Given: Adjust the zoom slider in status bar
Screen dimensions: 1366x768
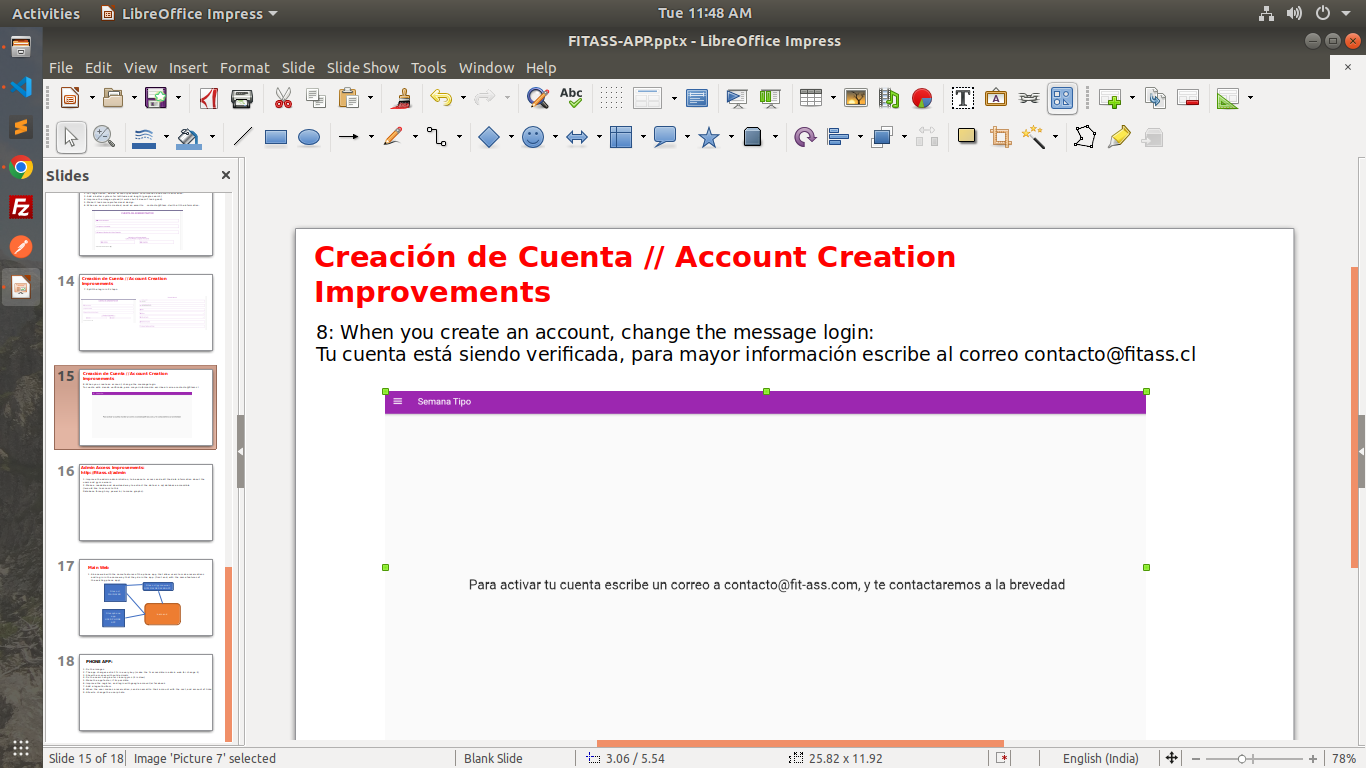Looking at the screenshot, I should (1241, 758).
